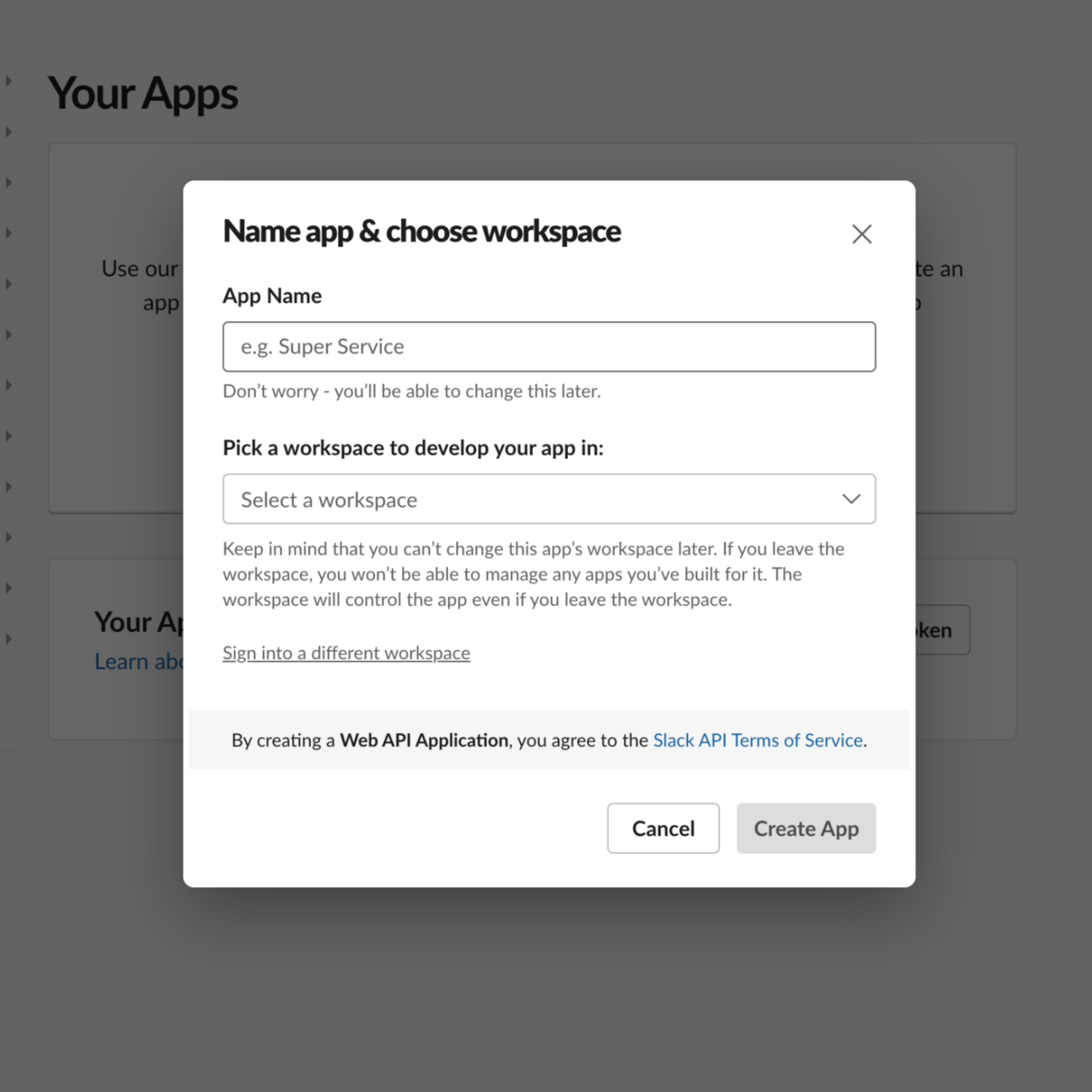
Task: Open Slack API Terms of Service link
Action: click(x=758, y=740)
